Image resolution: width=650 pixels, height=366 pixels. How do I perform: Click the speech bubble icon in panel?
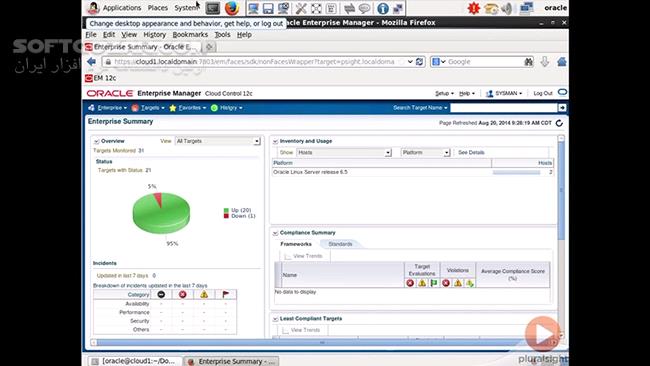point(364,8)
